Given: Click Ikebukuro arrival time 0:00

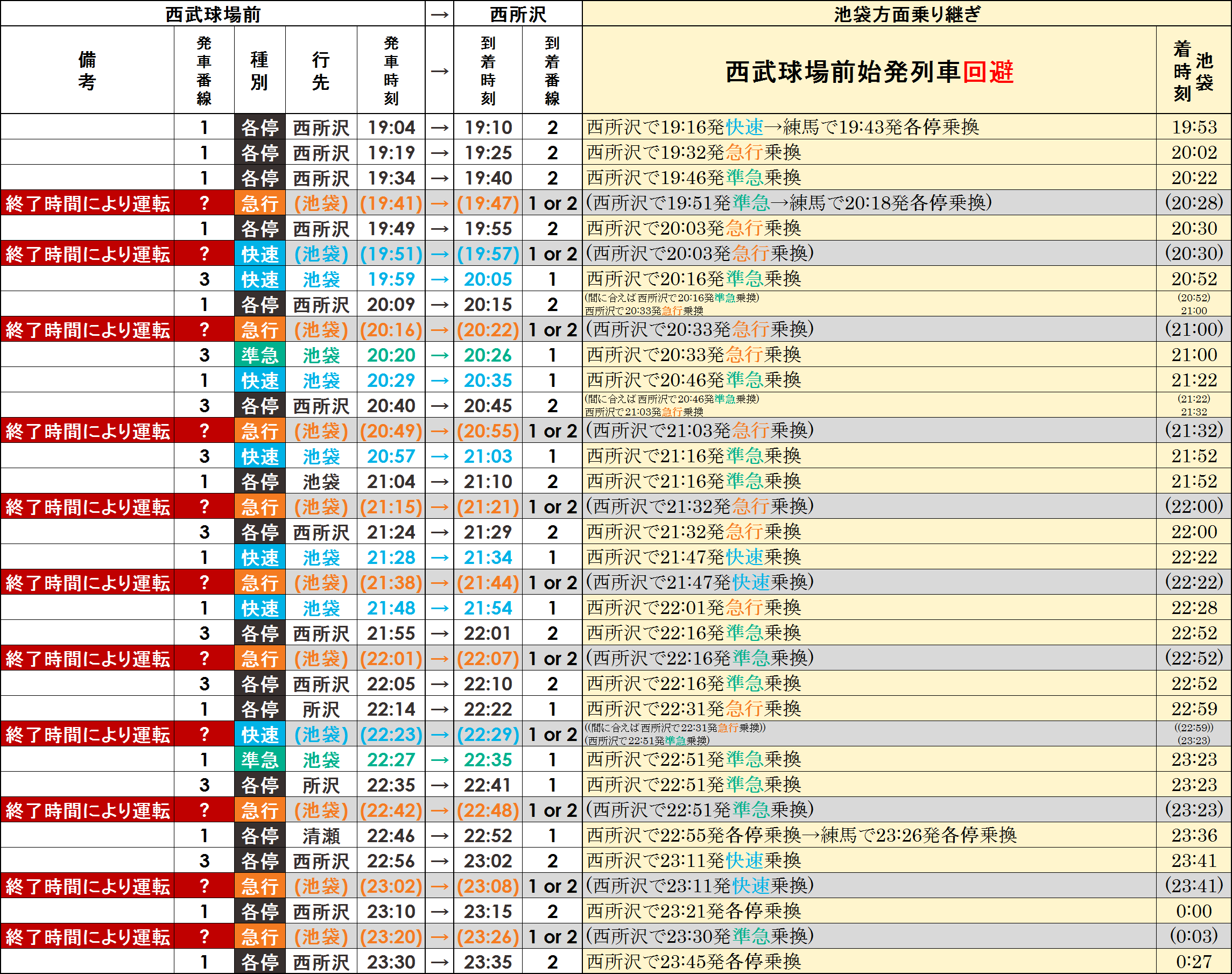Looking at the screenshot, I should point(1194,911).
